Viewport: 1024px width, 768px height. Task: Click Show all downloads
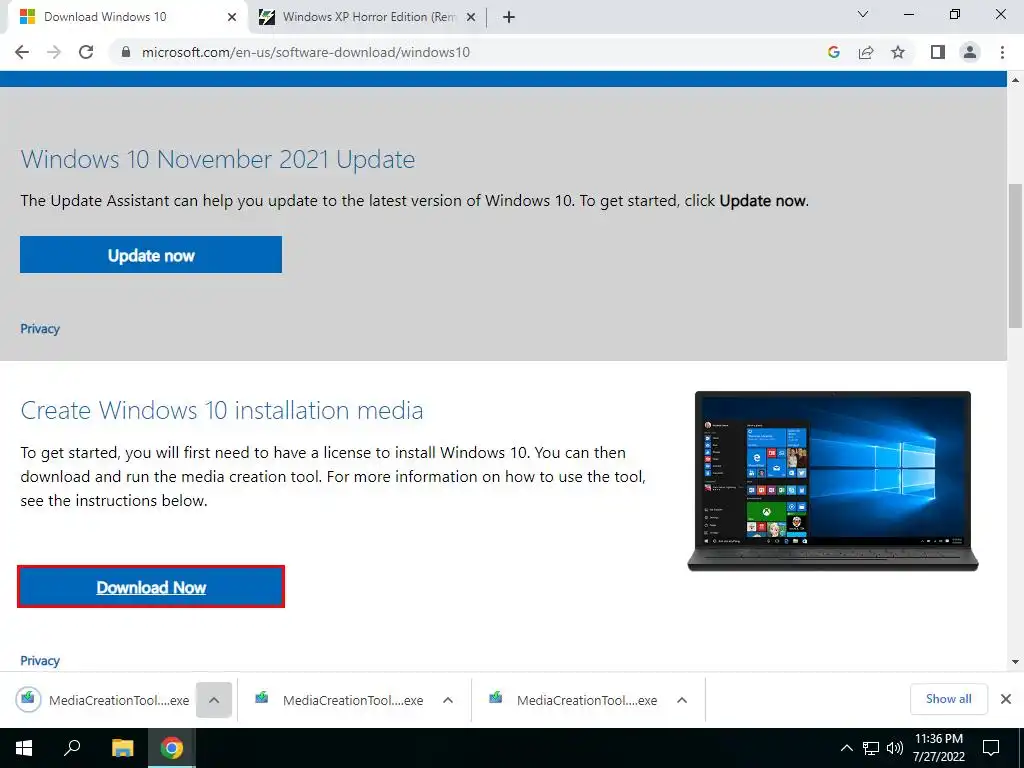pos(948,699)
